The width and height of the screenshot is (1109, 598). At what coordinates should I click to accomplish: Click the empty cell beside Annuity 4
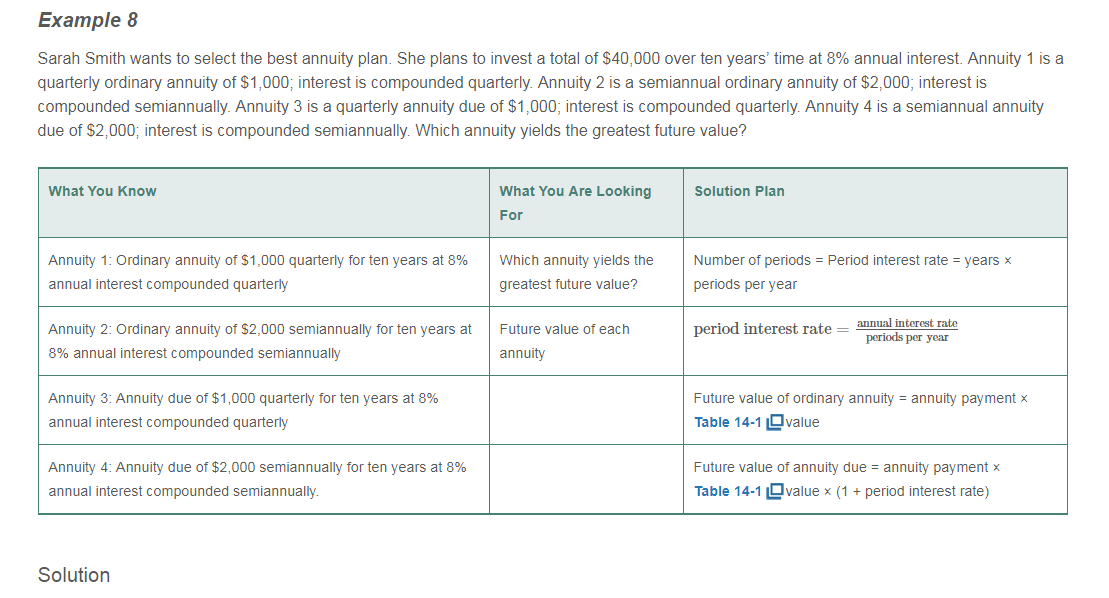click(x=586, y=479)
